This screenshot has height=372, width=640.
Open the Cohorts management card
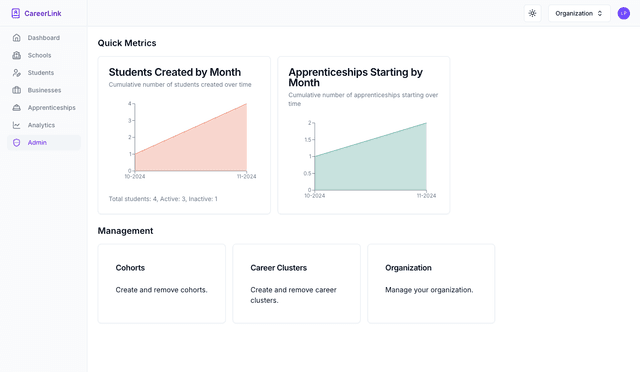coord(162,284)
